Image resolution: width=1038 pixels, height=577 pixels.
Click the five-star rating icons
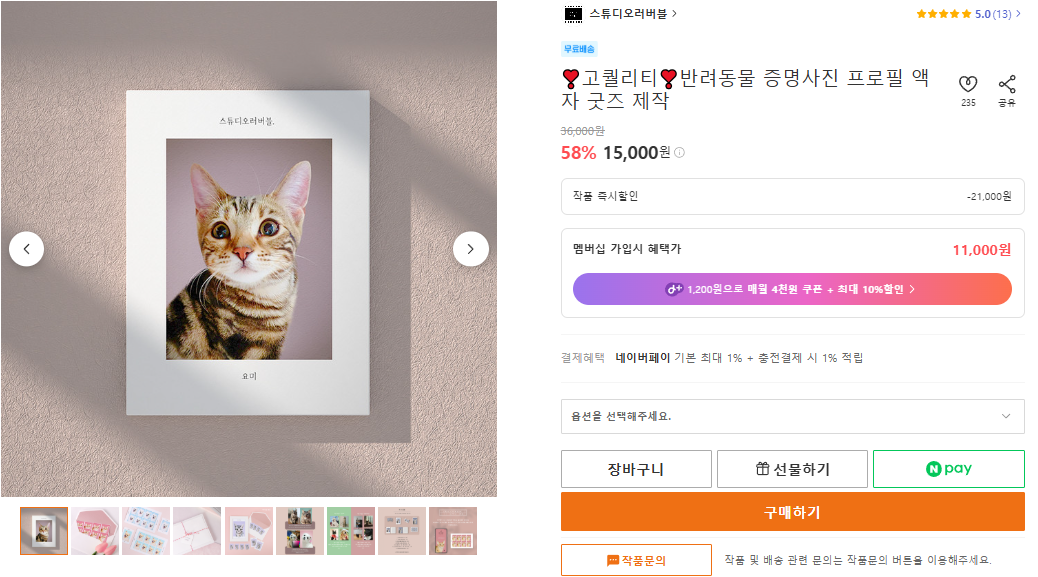pyautogui.click(x=943, y=14)
